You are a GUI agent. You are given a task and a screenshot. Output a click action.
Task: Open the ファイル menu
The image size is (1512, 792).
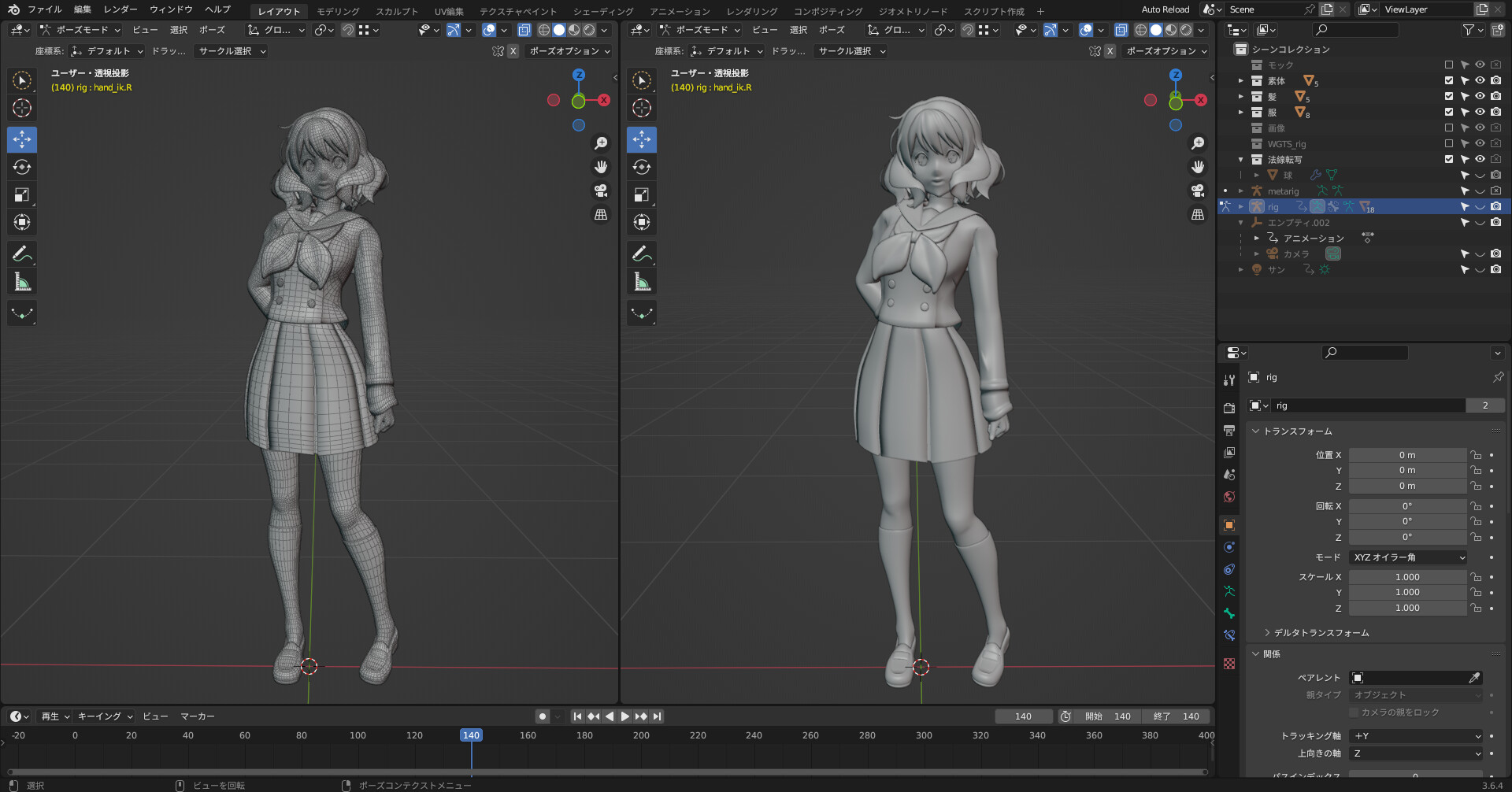[45, 9]
